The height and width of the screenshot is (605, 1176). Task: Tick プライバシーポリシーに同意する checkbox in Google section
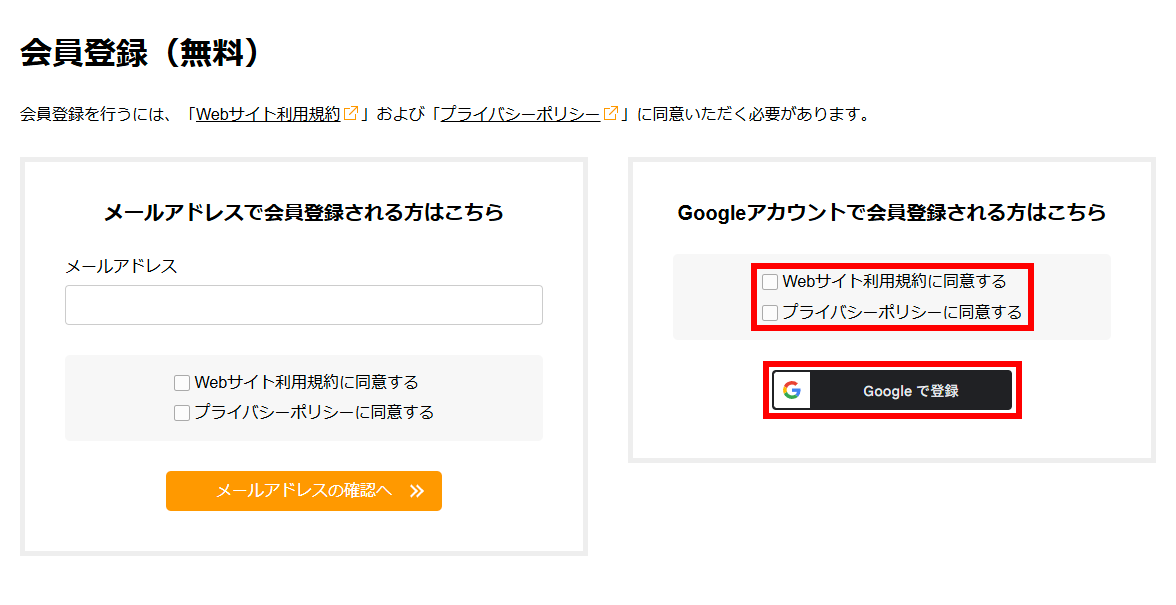[770, 313]
